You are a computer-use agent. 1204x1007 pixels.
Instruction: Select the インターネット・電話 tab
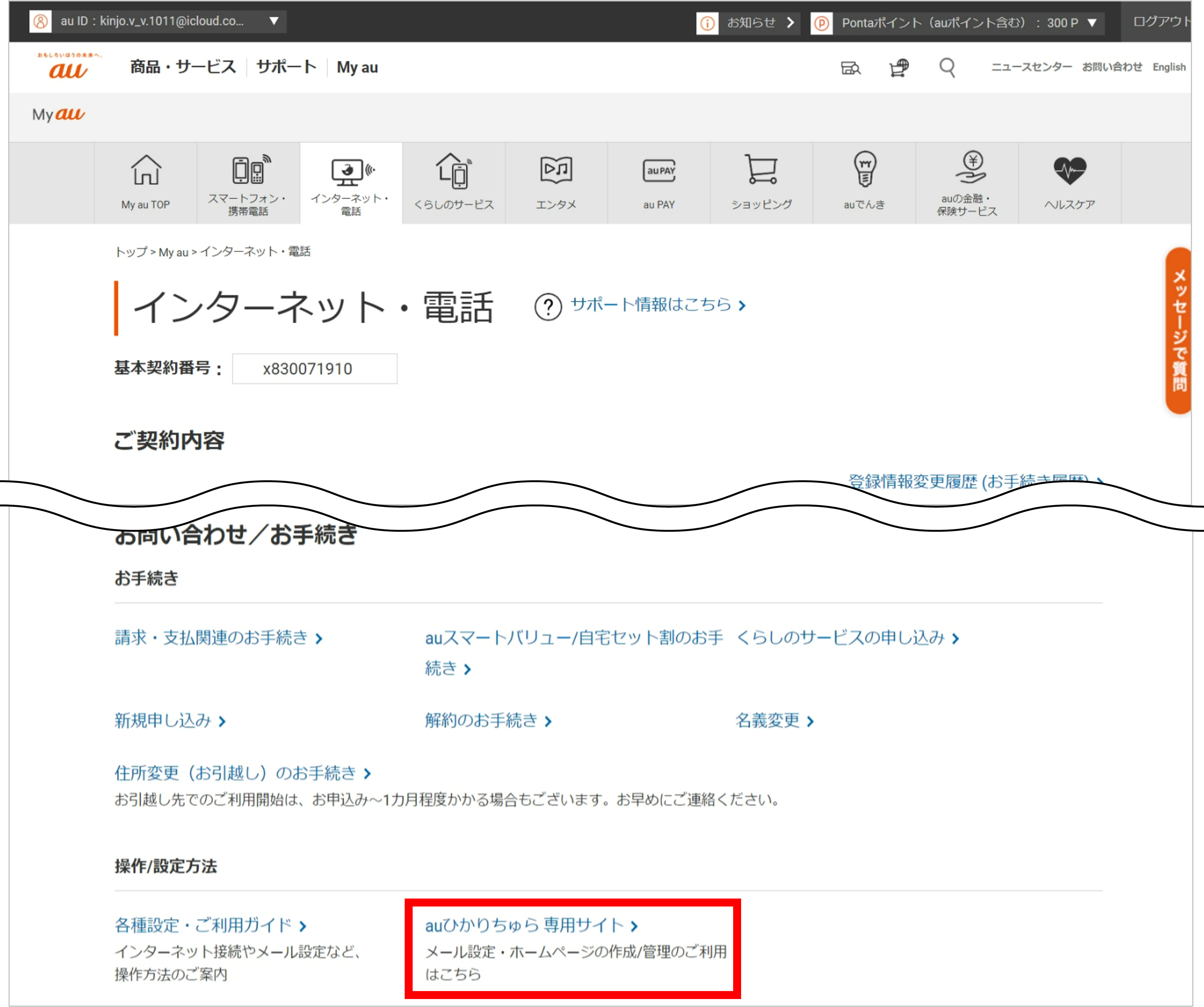(x=351, y=183)
